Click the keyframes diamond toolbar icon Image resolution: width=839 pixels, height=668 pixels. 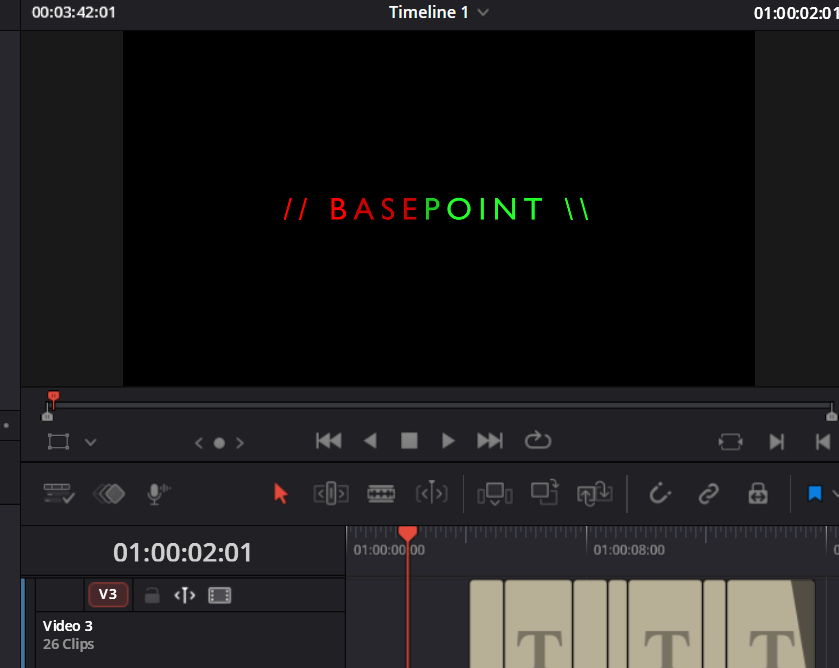(109, 494)
